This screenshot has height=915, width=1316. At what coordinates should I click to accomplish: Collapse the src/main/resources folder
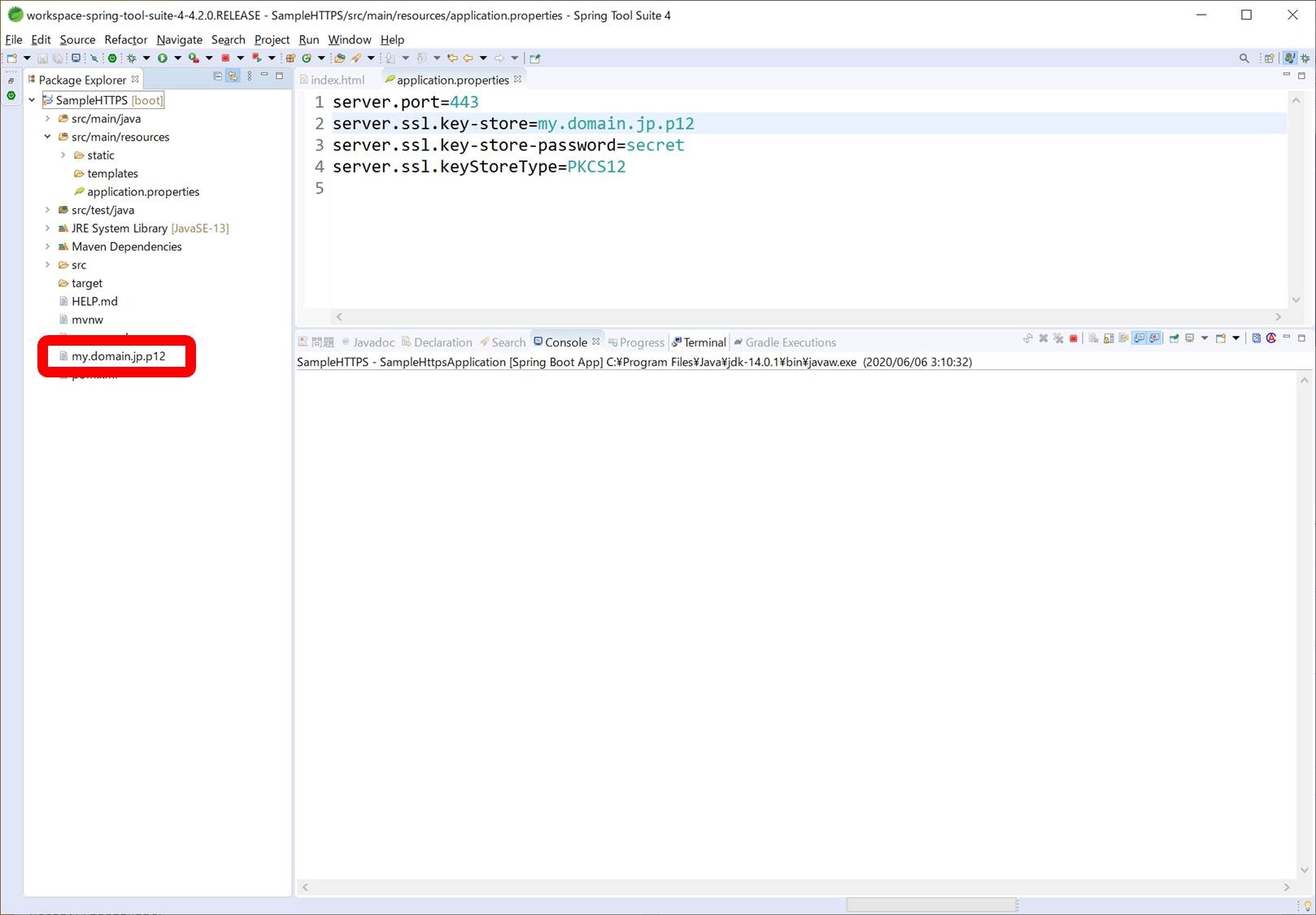(x=48, y=137)
